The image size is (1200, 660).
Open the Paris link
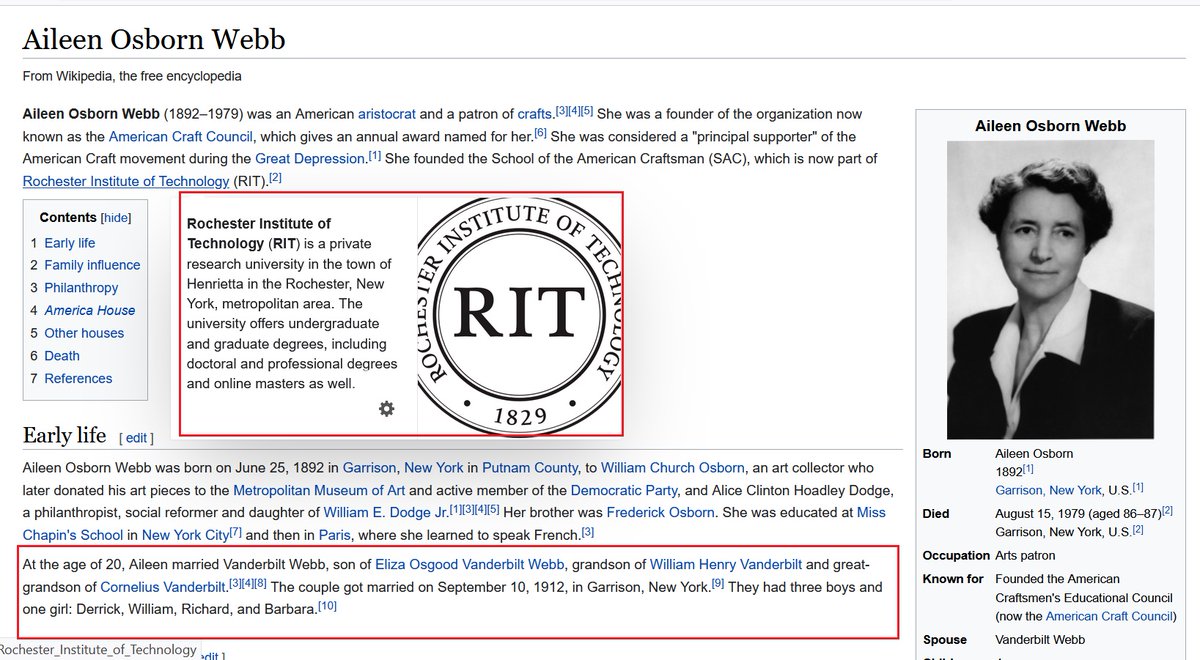click(333, 536)
